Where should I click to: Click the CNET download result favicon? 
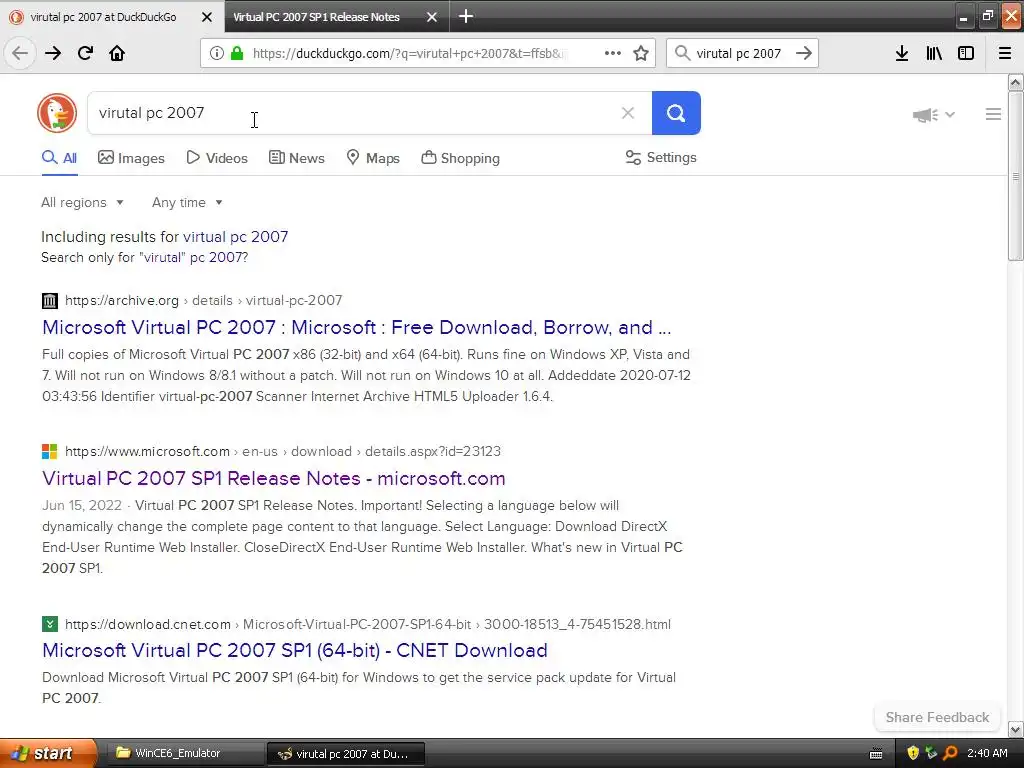point(50,624)
